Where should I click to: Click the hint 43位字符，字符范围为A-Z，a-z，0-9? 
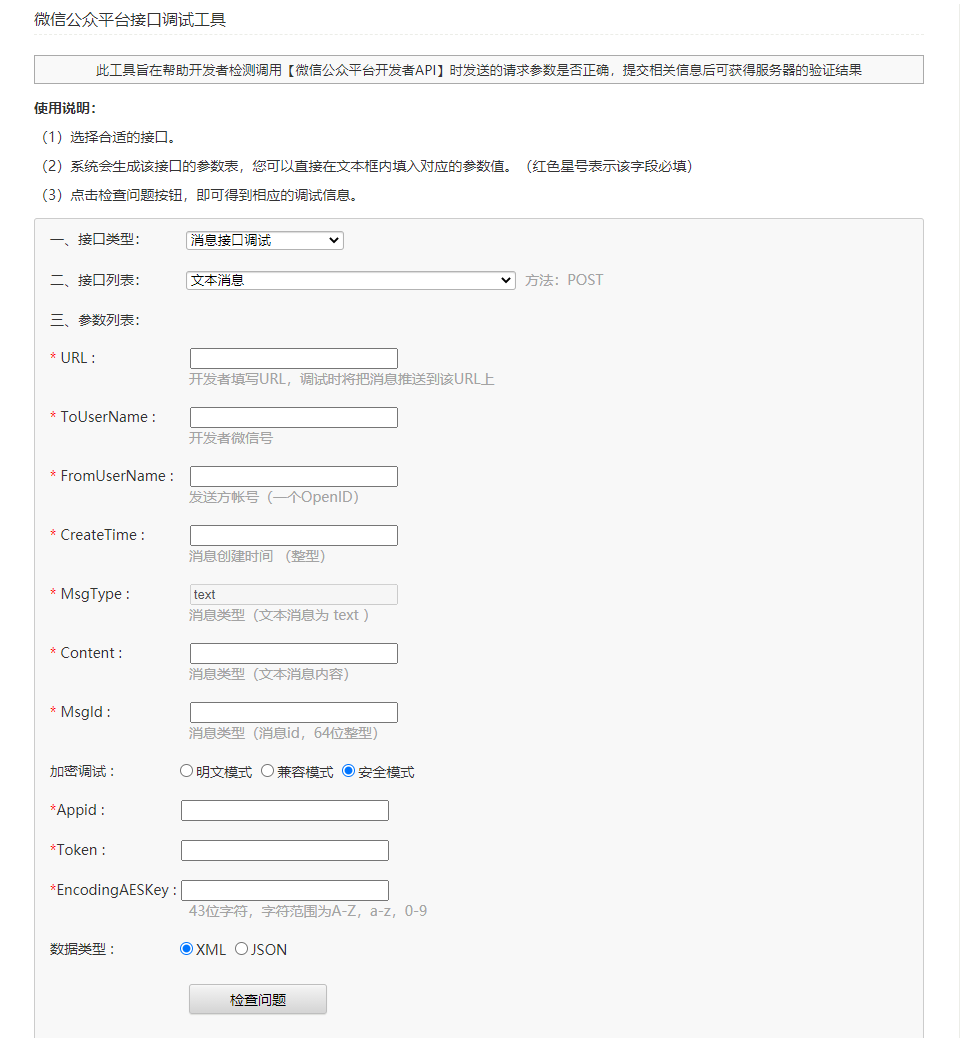[308, 911]
